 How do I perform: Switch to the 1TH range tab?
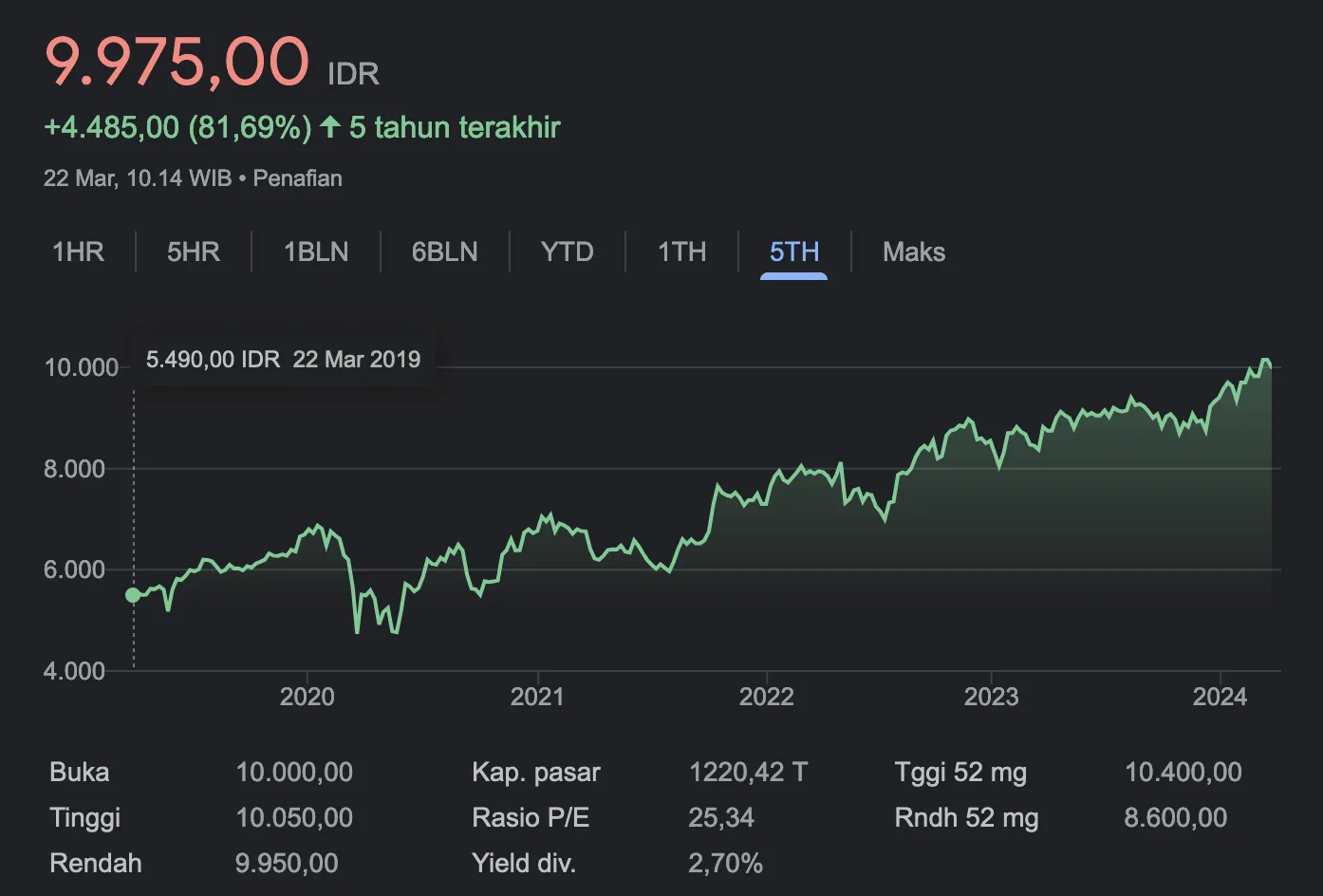pyautogui.click(x=681, y=252)
